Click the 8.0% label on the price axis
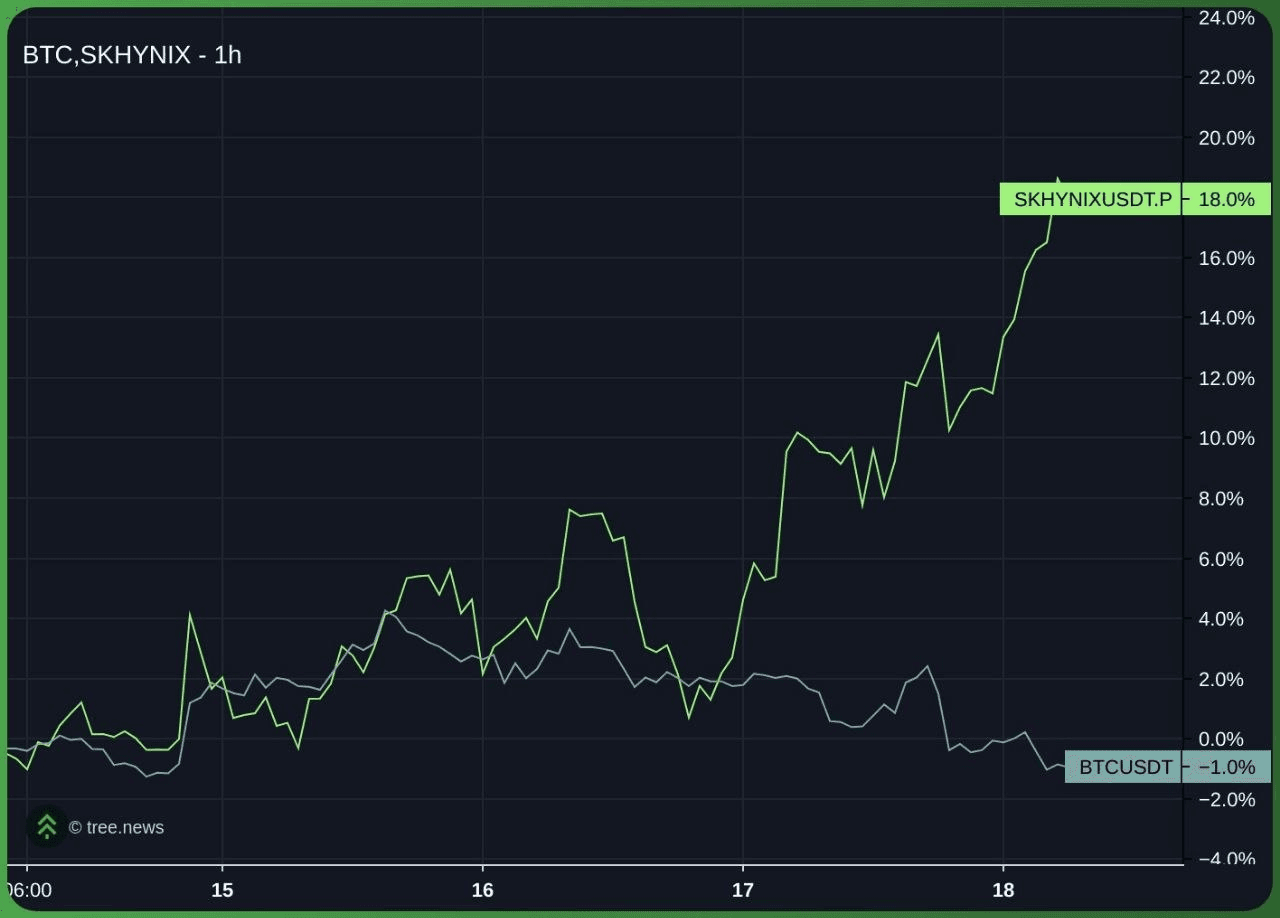 coord(1221,499)
